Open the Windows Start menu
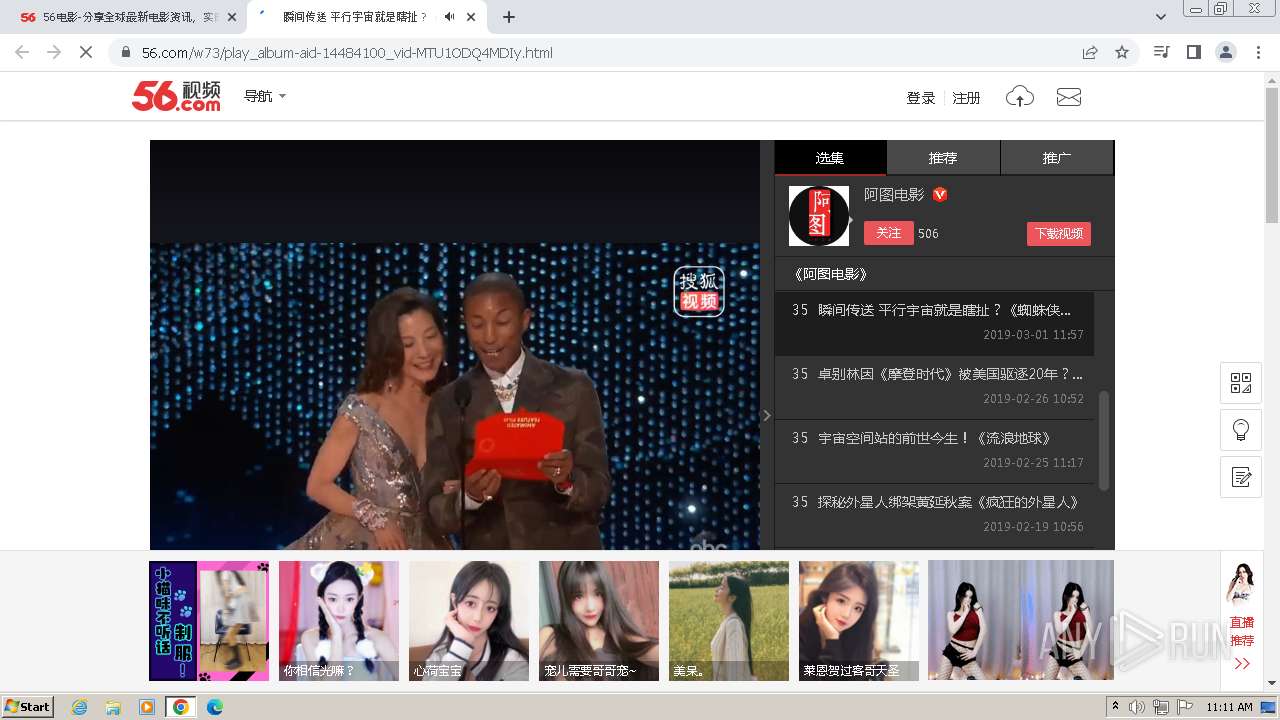Screen dimensions: 1280x720 (x=28, y=706)
